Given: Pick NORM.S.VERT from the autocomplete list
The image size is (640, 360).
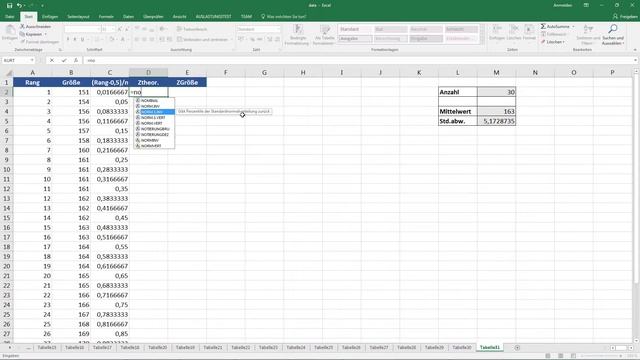Looking at the screenshot, I should coord(154,118).
